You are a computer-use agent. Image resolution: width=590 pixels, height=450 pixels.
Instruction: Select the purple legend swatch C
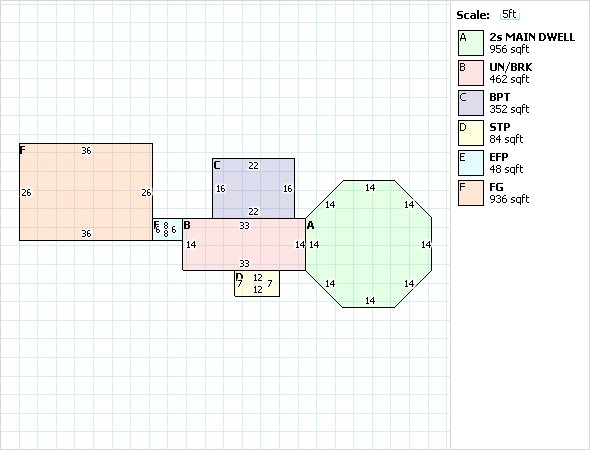[x=471, y=103]
